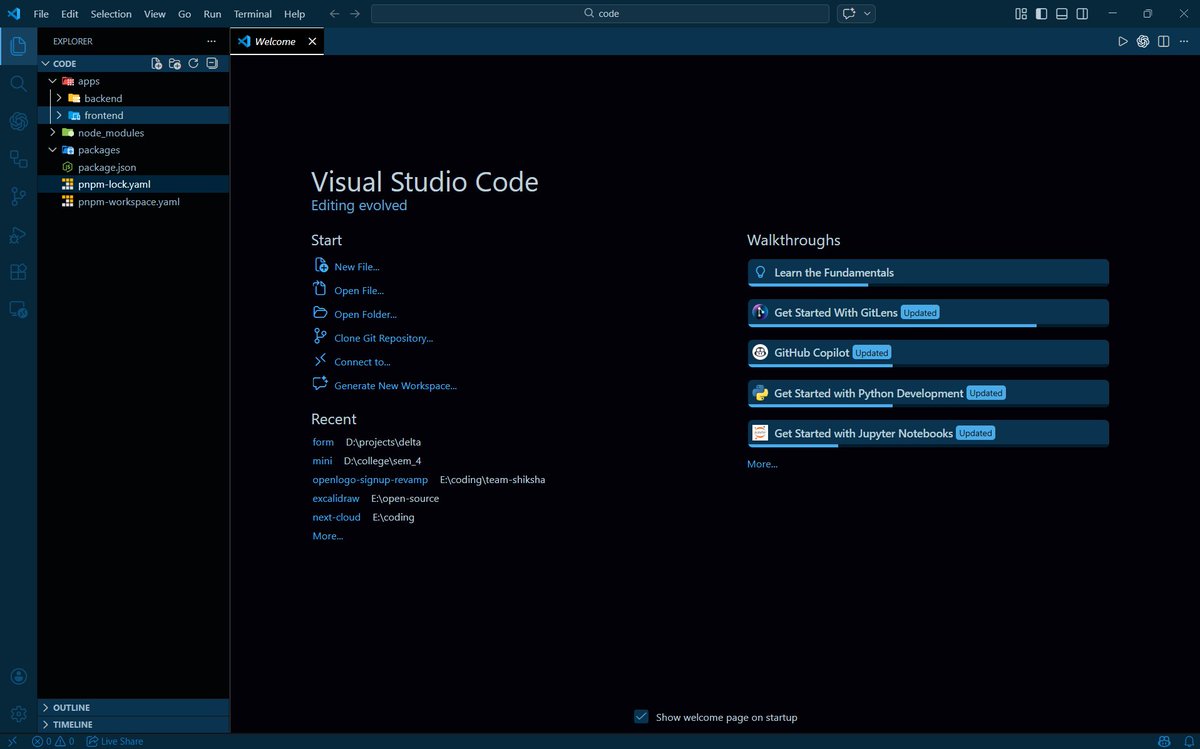Click Generate New Workspace... link
The image size is (1200, 749).
pos(395,386)
